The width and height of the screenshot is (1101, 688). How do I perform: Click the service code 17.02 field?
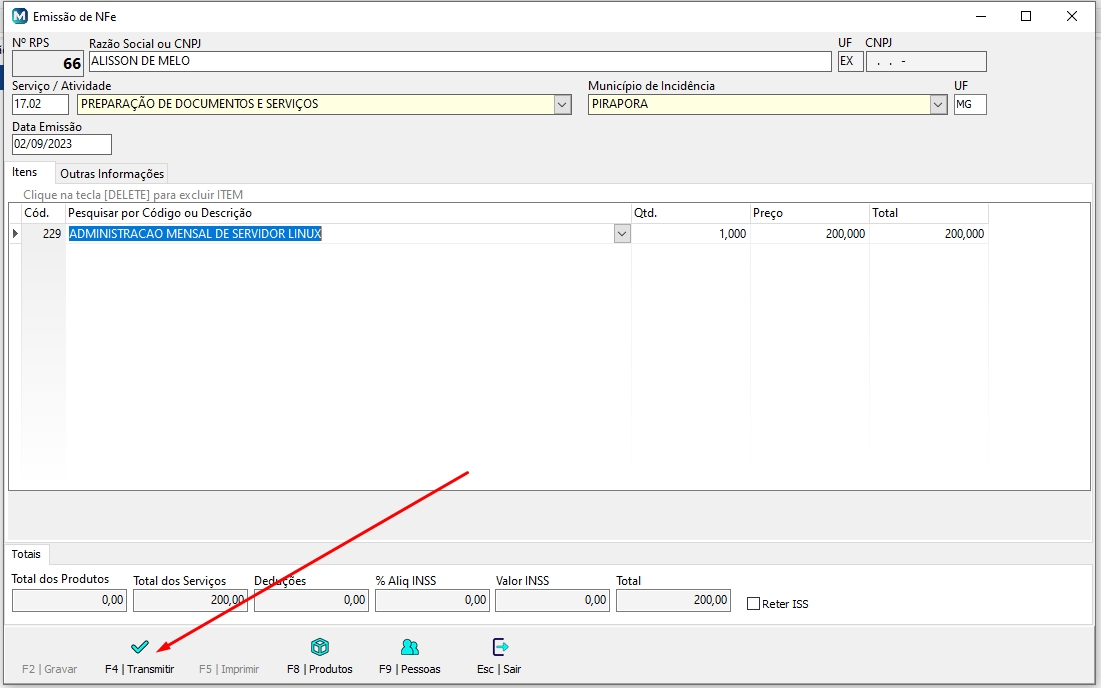(40, 104)
